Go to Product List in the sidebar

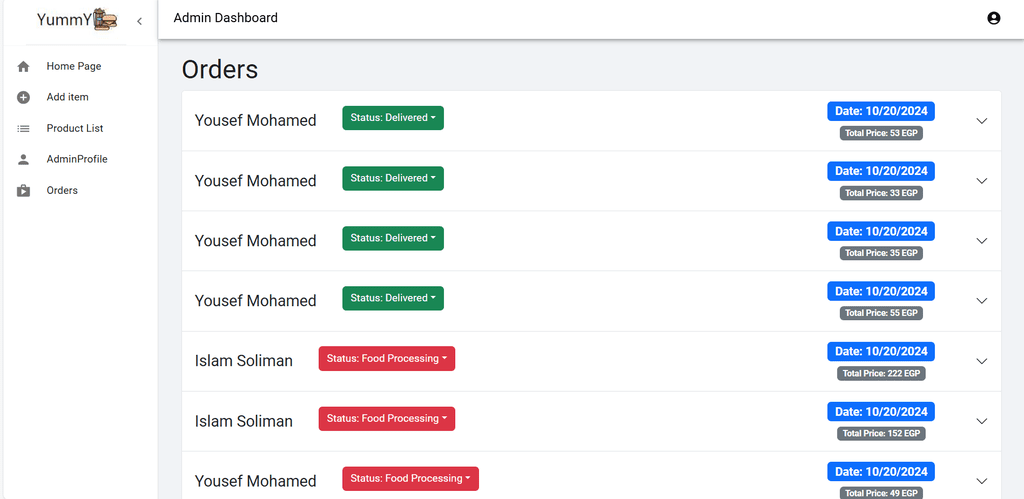(x=75, y=129)
